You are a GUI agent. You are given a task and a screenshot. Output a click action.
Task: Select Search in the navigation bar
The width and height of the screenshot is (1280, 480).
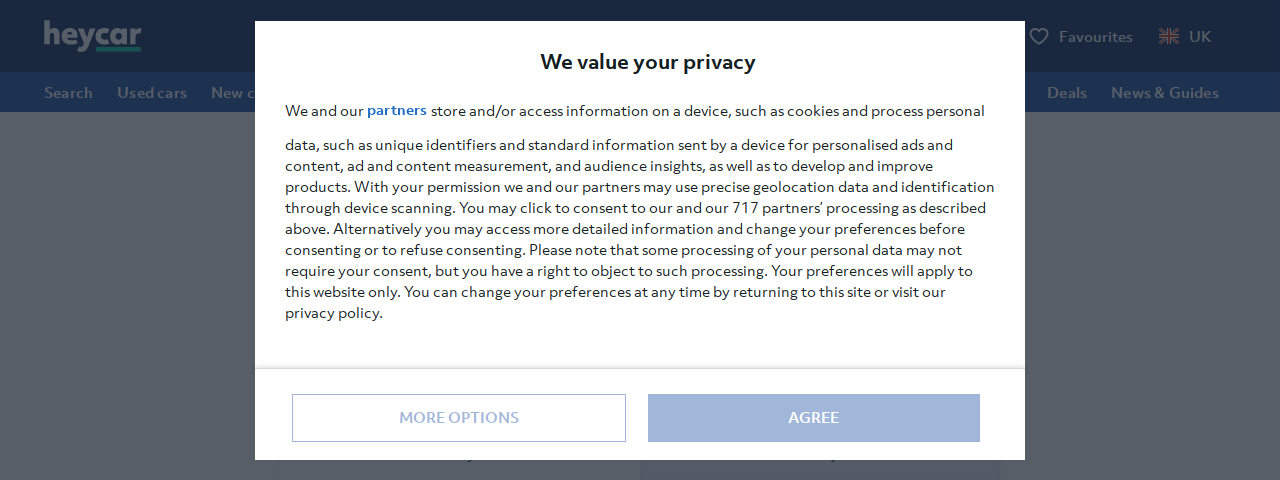click(68, 93)
